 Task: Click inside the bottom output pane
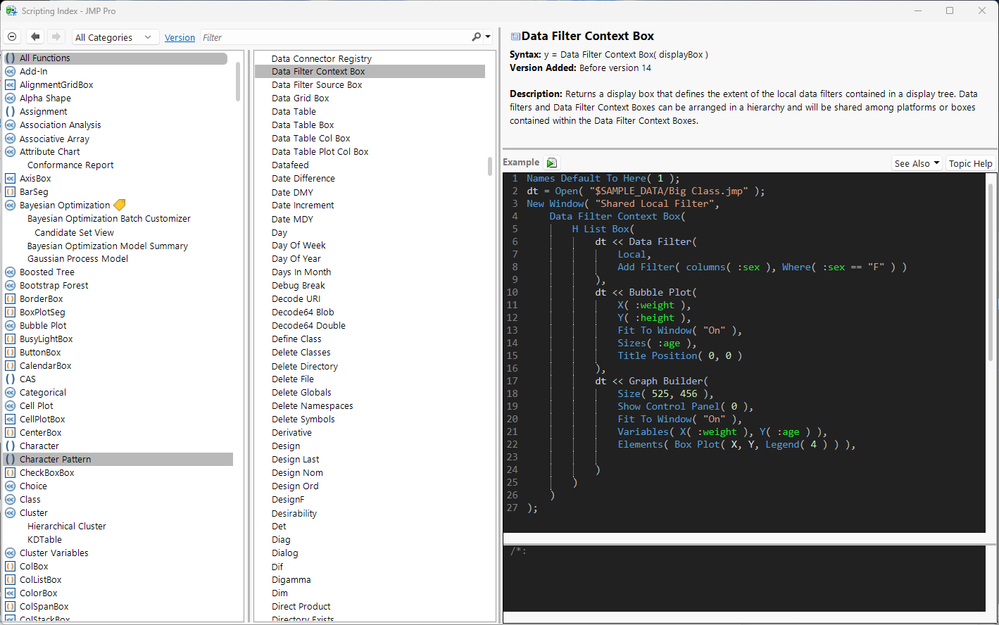pyautogui.click(x=744, y=578)
